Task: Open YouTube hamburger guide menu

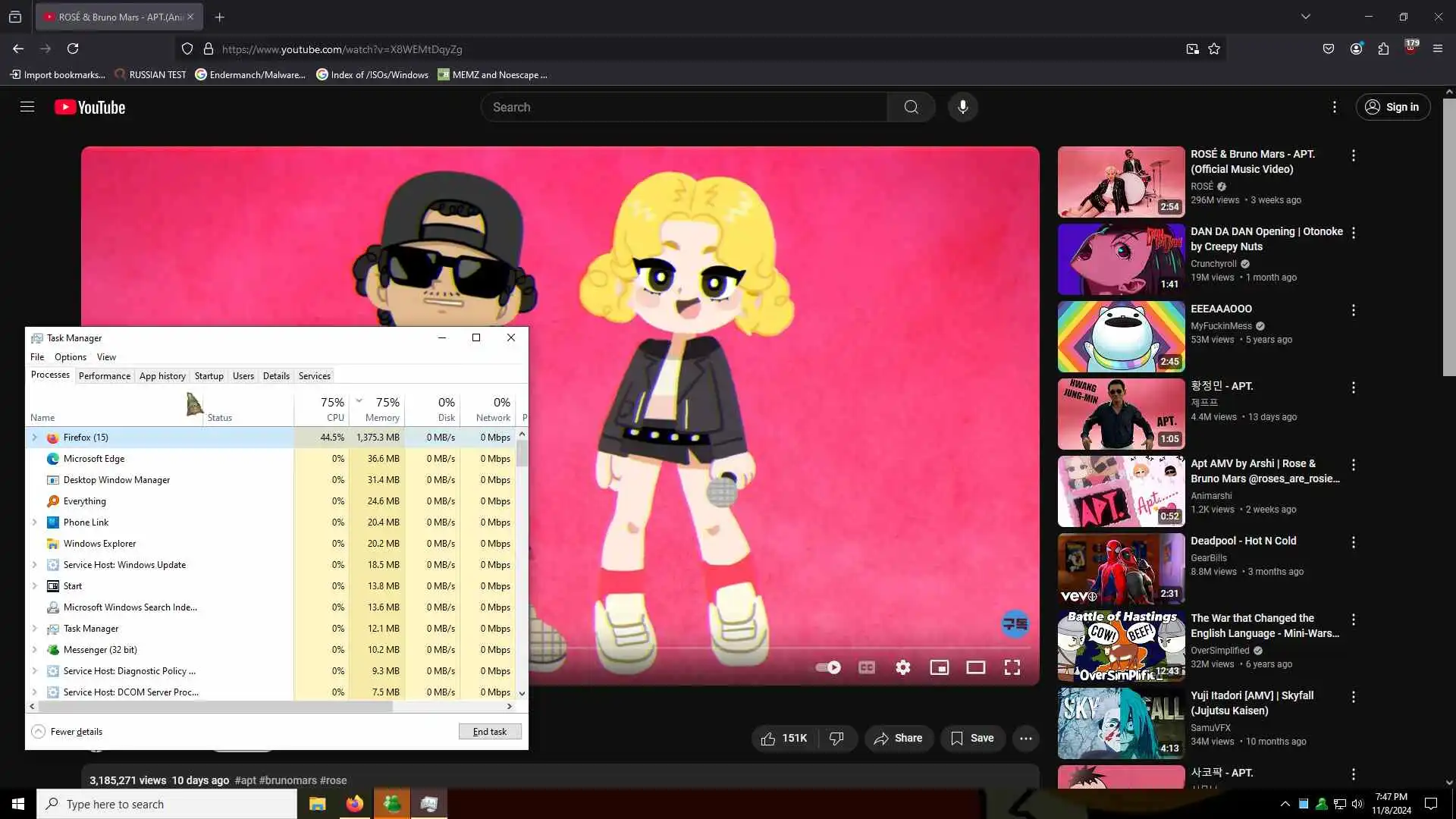Action: coord(27,107)
